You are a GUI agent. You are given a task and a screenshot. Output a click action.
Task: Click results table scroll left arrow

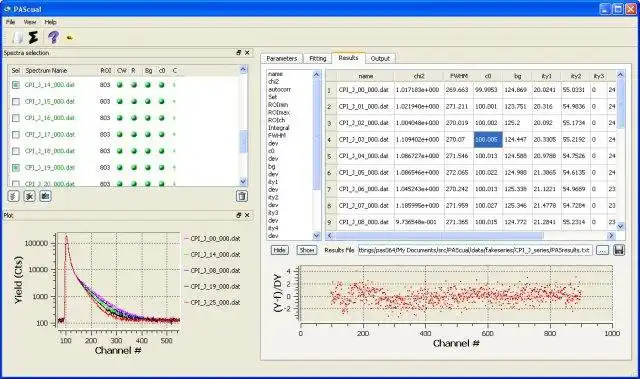coord(330,235)
